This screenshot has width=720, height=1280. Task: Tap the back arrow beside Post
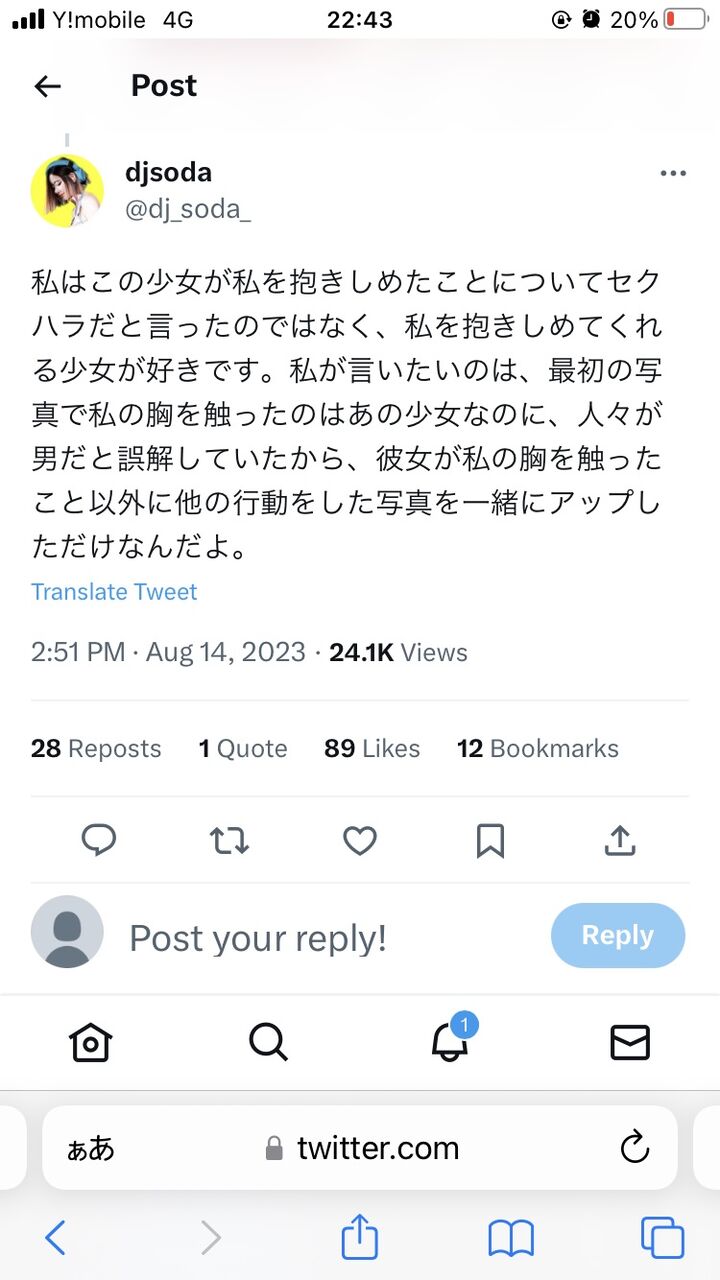[x=48, y=86]
